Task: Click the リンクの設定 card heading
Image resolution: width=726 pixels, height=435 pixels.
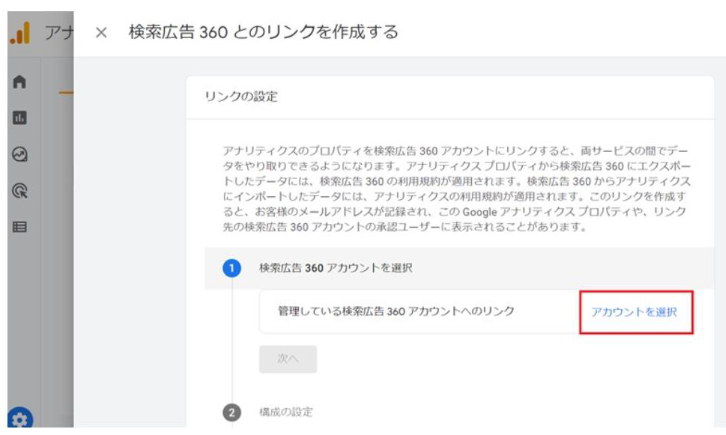Action: point(240,97)
